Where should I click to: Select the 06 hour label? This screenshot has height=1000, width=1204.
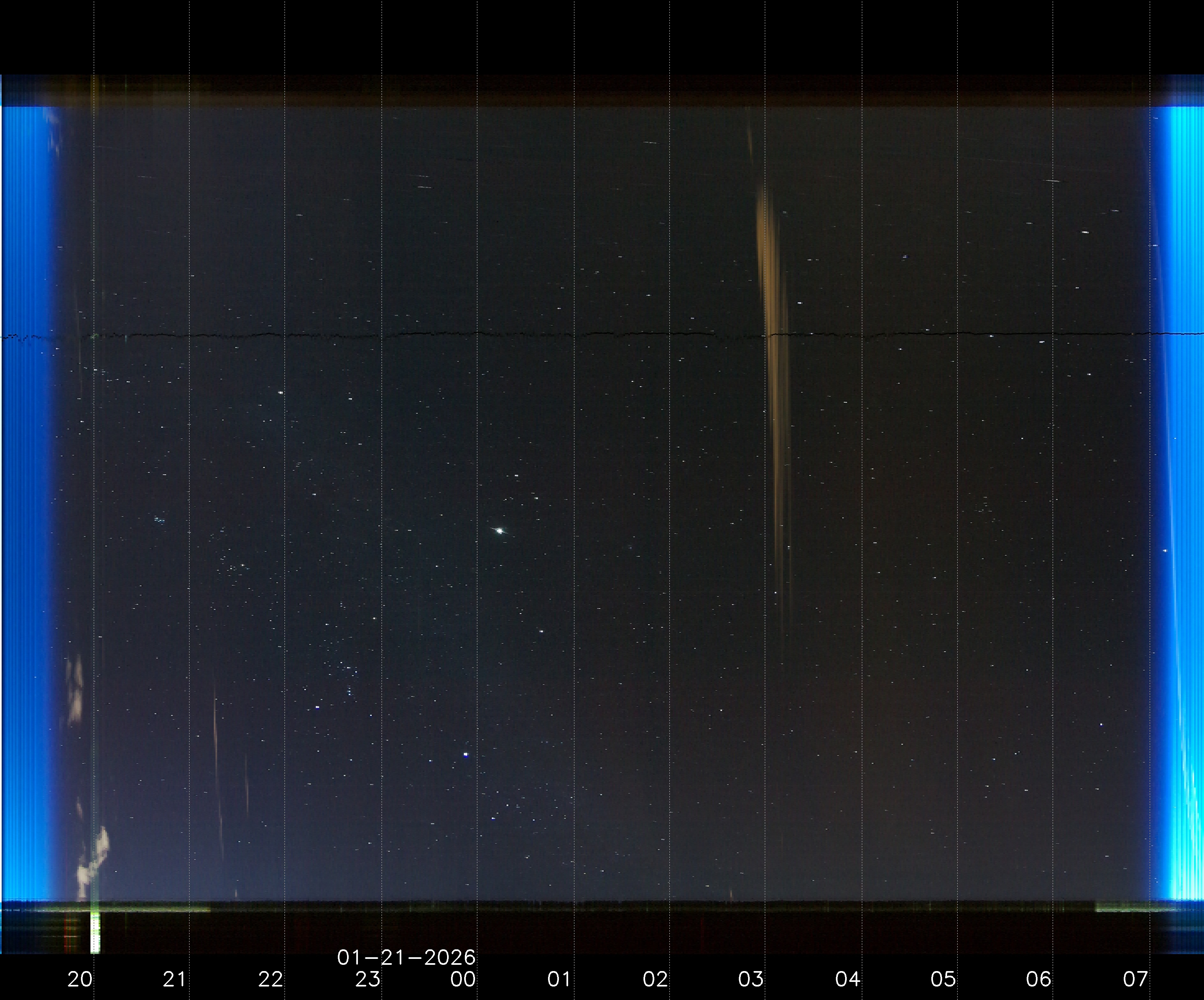pyautogui.click(x=1039, y=979)
